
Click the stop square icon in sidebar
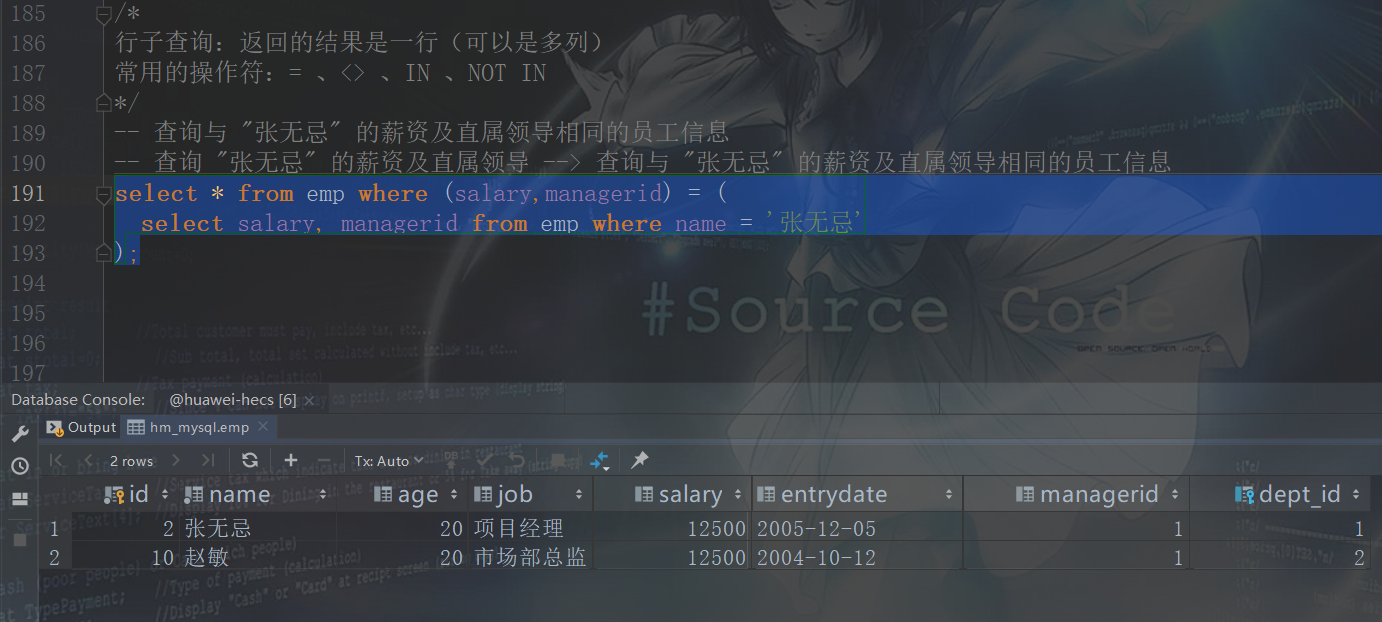pyautogui.click(x=19, y=539)
